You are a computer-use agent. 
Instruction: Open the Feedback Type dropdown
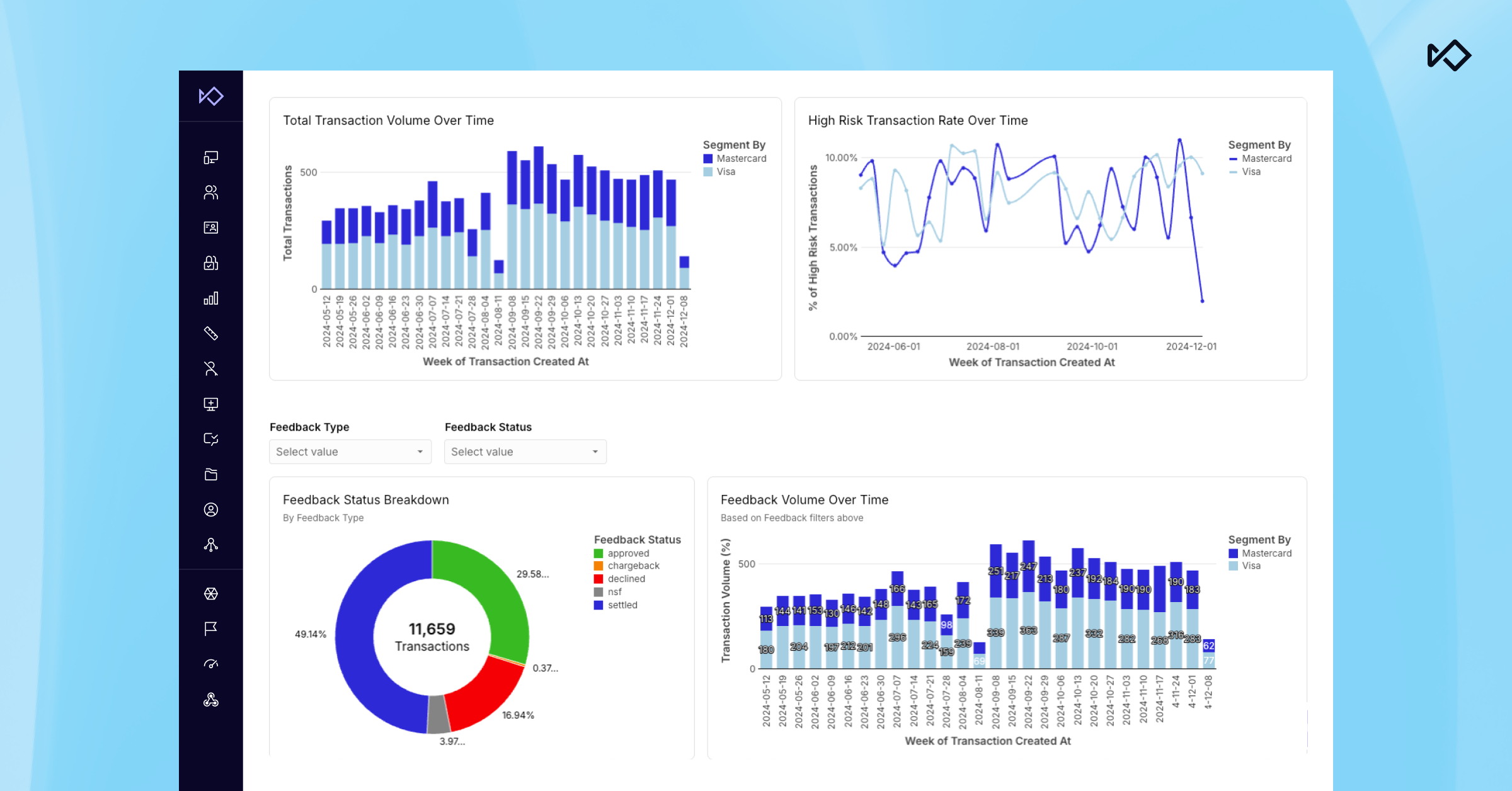(350, 452)
